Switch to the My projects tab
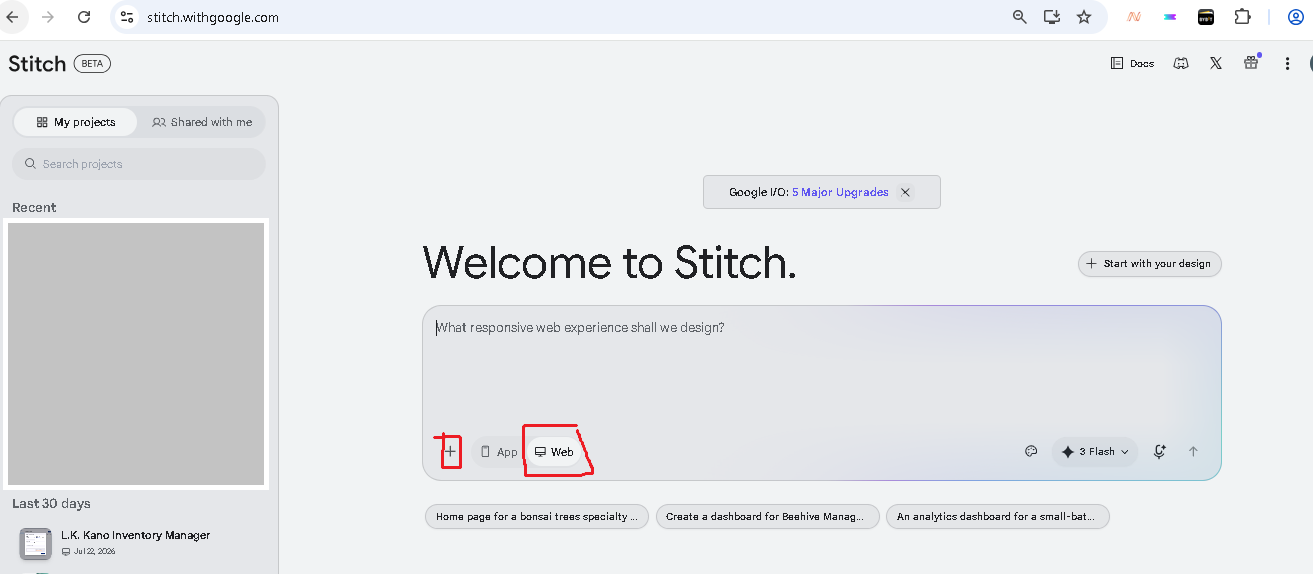 (76, 122)
